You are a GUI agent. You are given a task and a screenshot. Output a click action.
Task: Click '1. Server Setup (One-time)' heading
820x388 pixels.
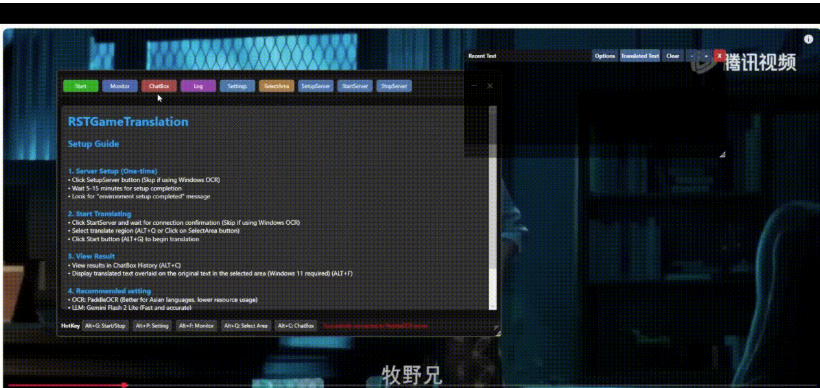pyautogui.click(x=112, y=171)
